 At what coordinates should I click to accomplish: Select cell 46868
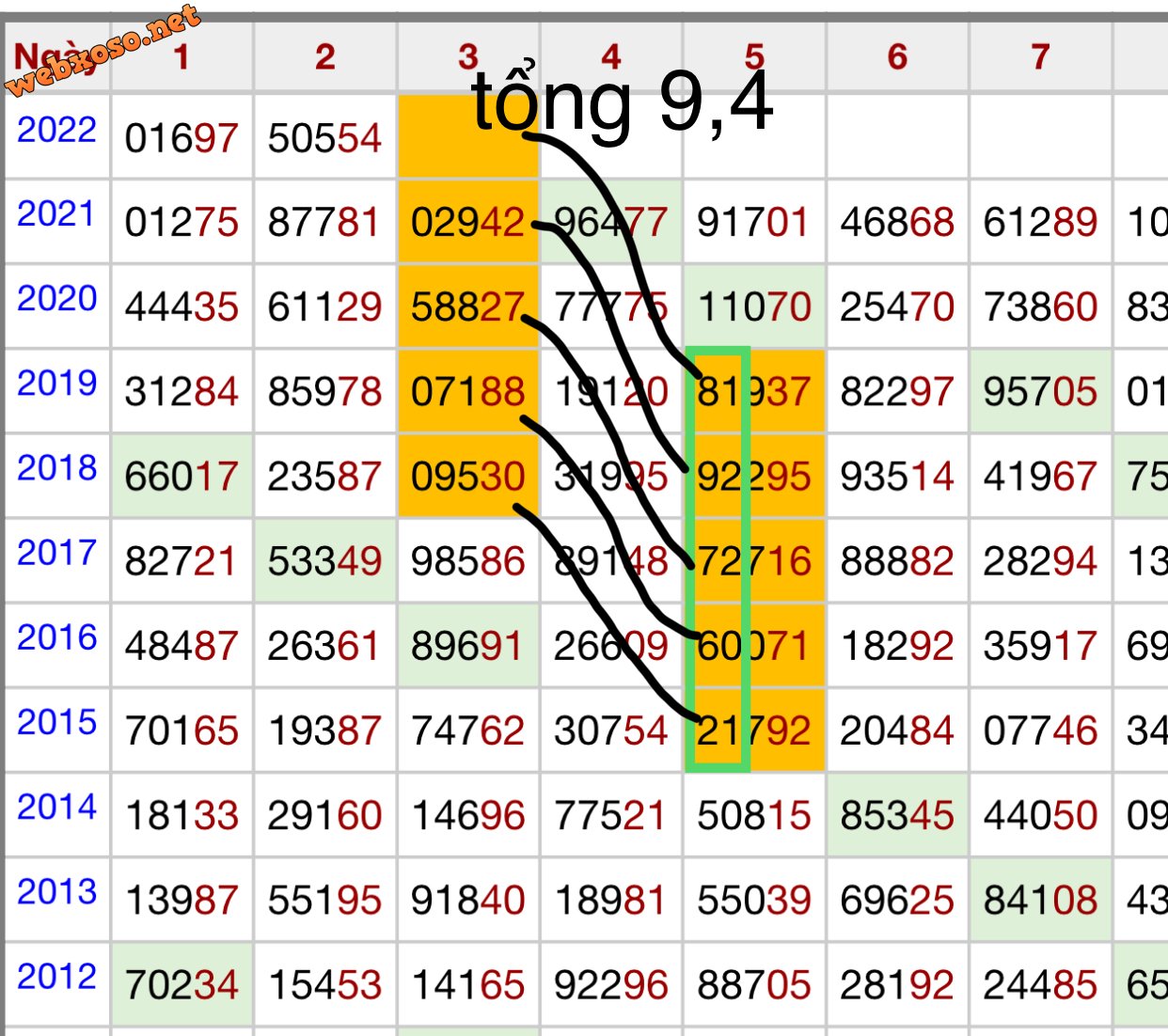pos(897,223)
